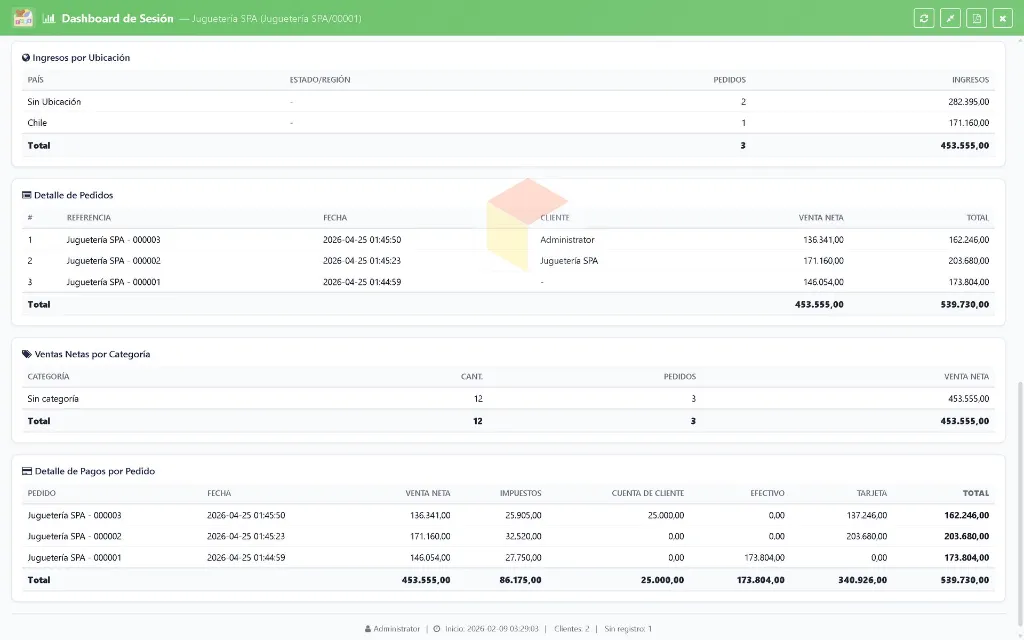Click the clock icon before Inicio in footer
1024x640 pixels.
(x=437, y=629)
